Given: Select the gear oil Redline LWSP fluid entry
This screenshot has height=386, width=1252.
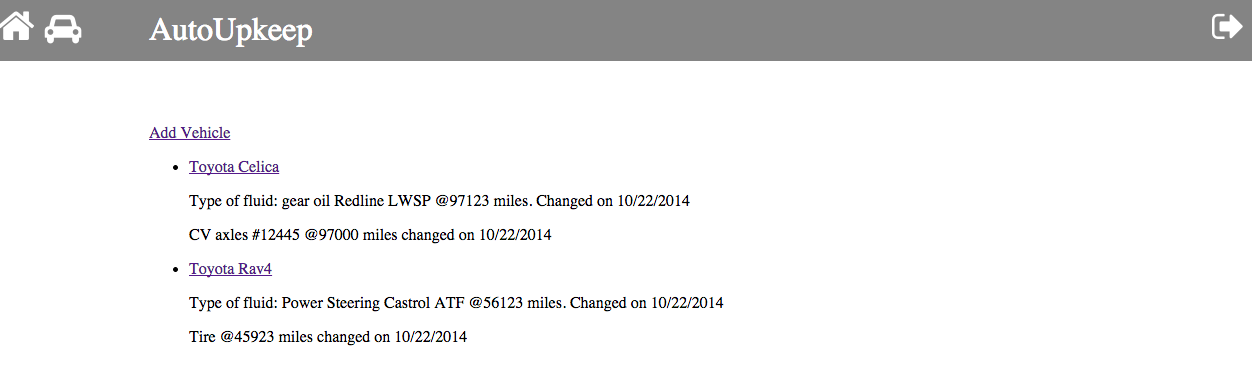Looking at the screenshot, I should (439, 201).
